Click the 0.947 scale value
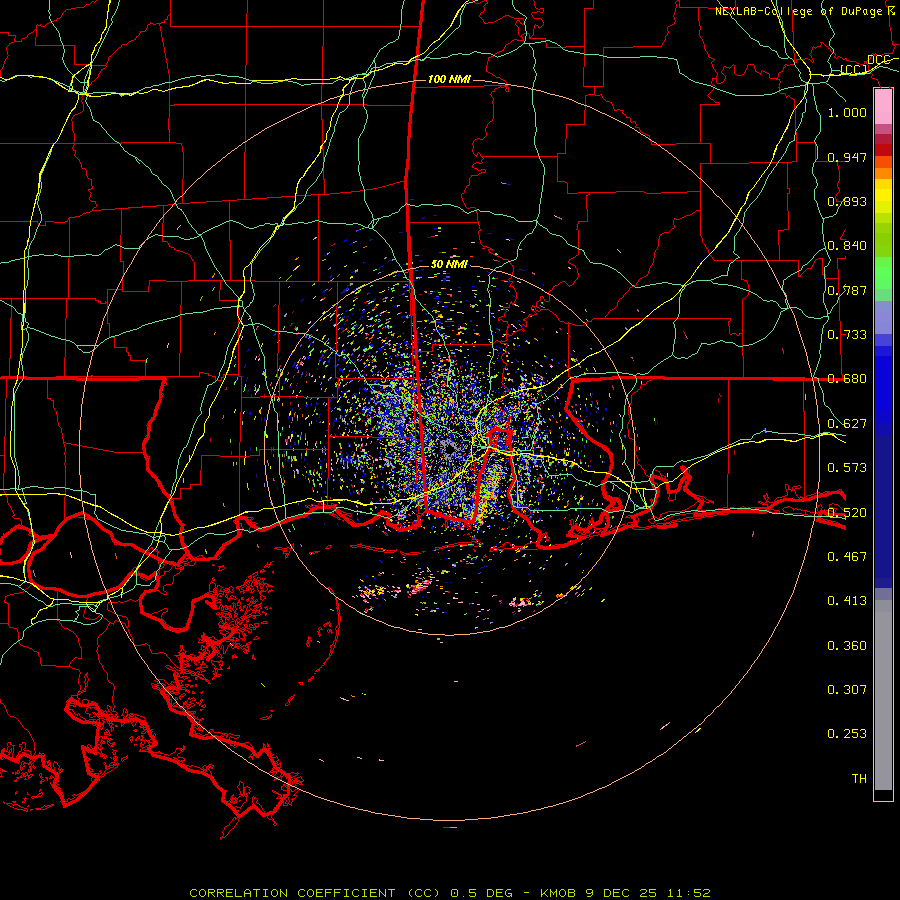The image size is (900, 900). point(847,157)
